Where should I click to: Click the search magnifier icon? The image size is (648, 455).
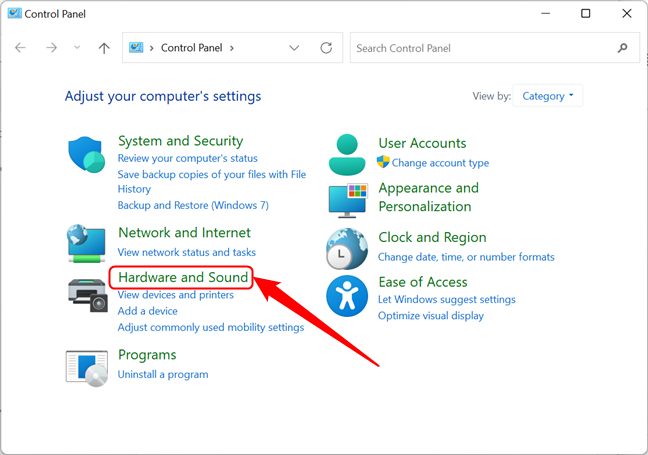[x=622, y=48]
